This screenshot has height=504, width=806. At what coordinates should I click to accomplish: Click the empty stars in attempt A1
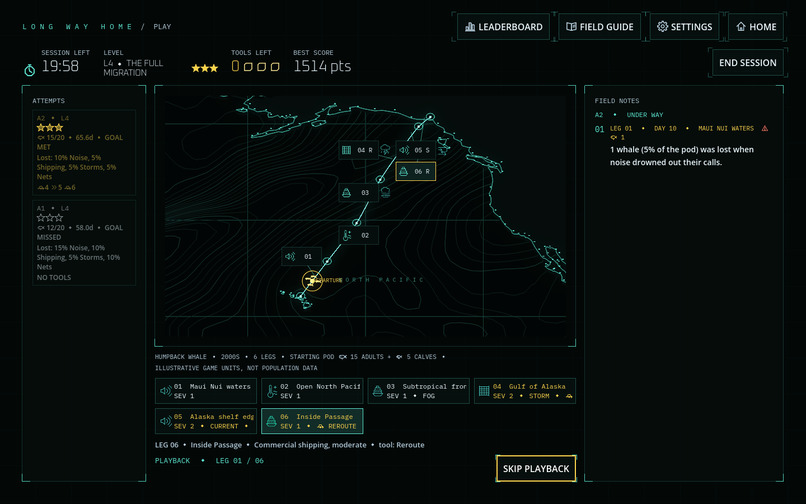click(x=50, y=218)
